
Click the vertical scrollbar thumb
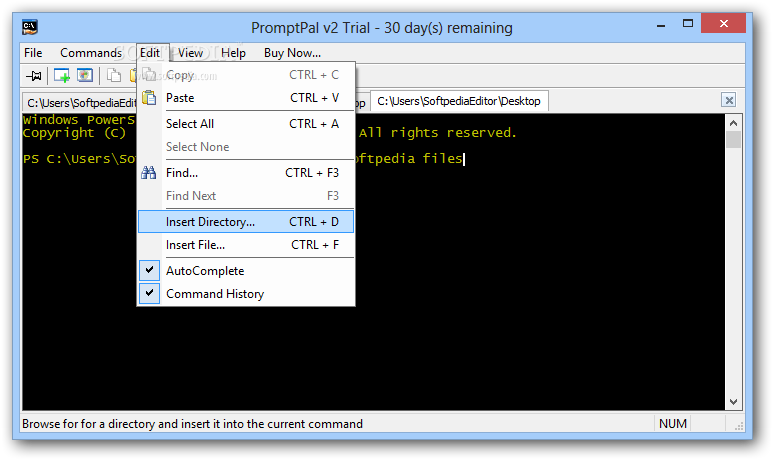[733, 140]
